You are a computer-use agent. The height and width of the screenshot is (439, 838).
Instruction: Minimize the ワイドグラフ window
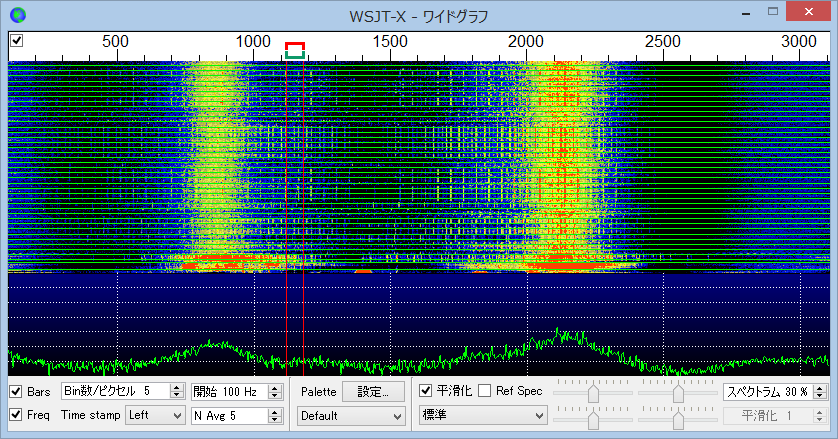pyautogui.click(x=746, y=12)
